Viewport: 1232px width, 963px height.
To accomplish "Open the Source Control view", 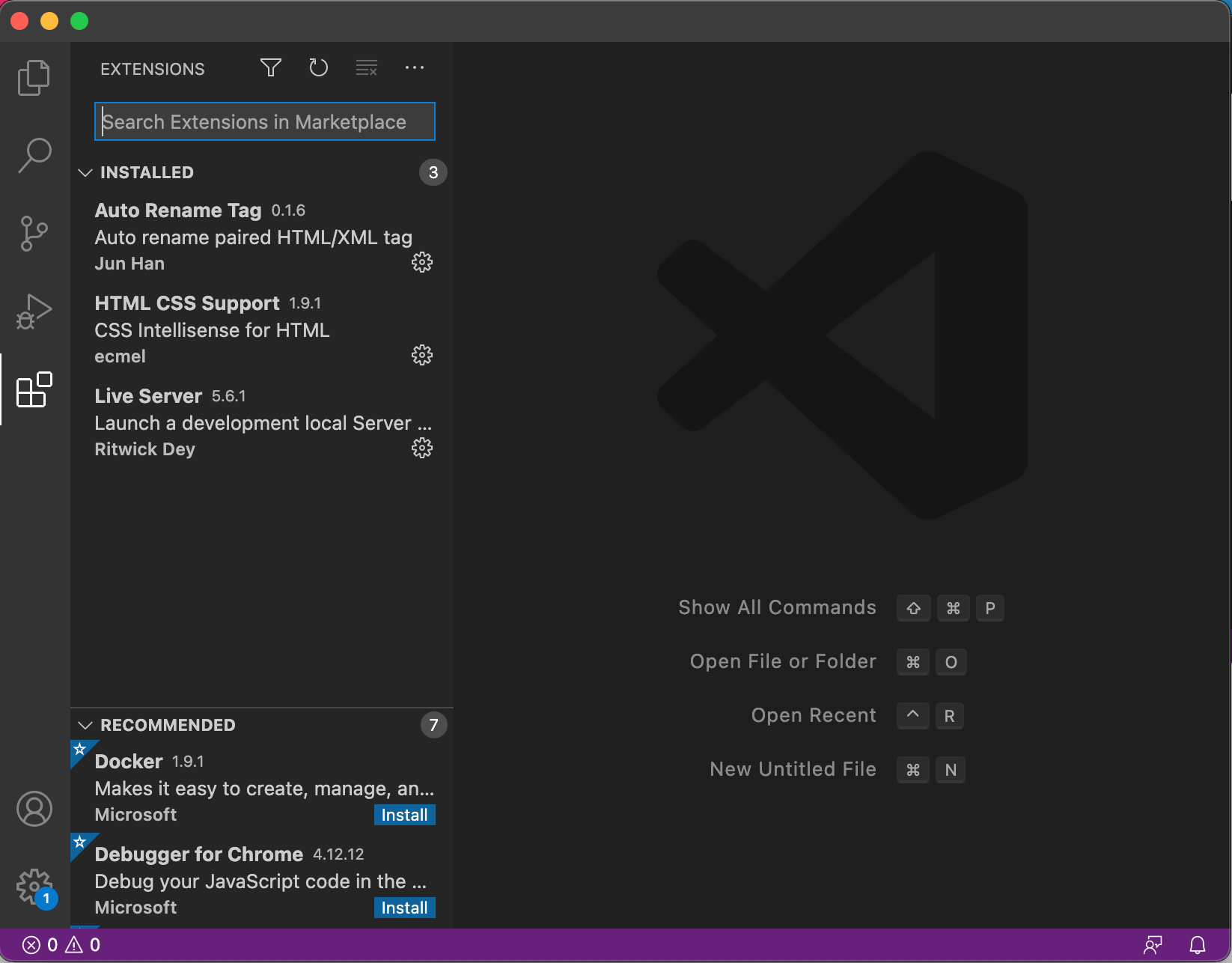I will 34,234.
